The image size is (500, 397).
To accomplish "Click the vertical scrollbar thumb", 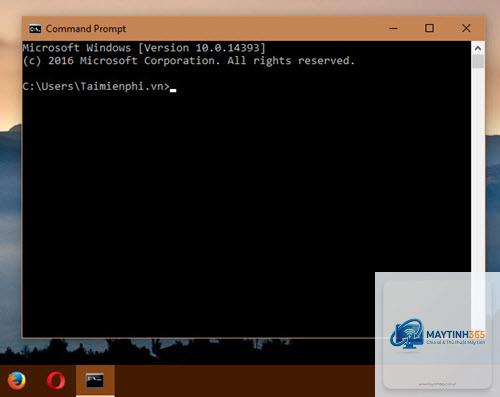I will [x=478, y=62].
